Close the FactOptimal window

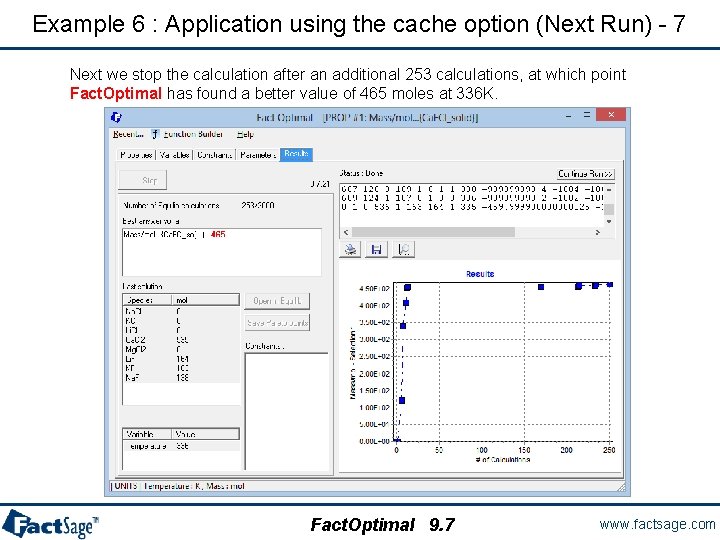[611, 115]
